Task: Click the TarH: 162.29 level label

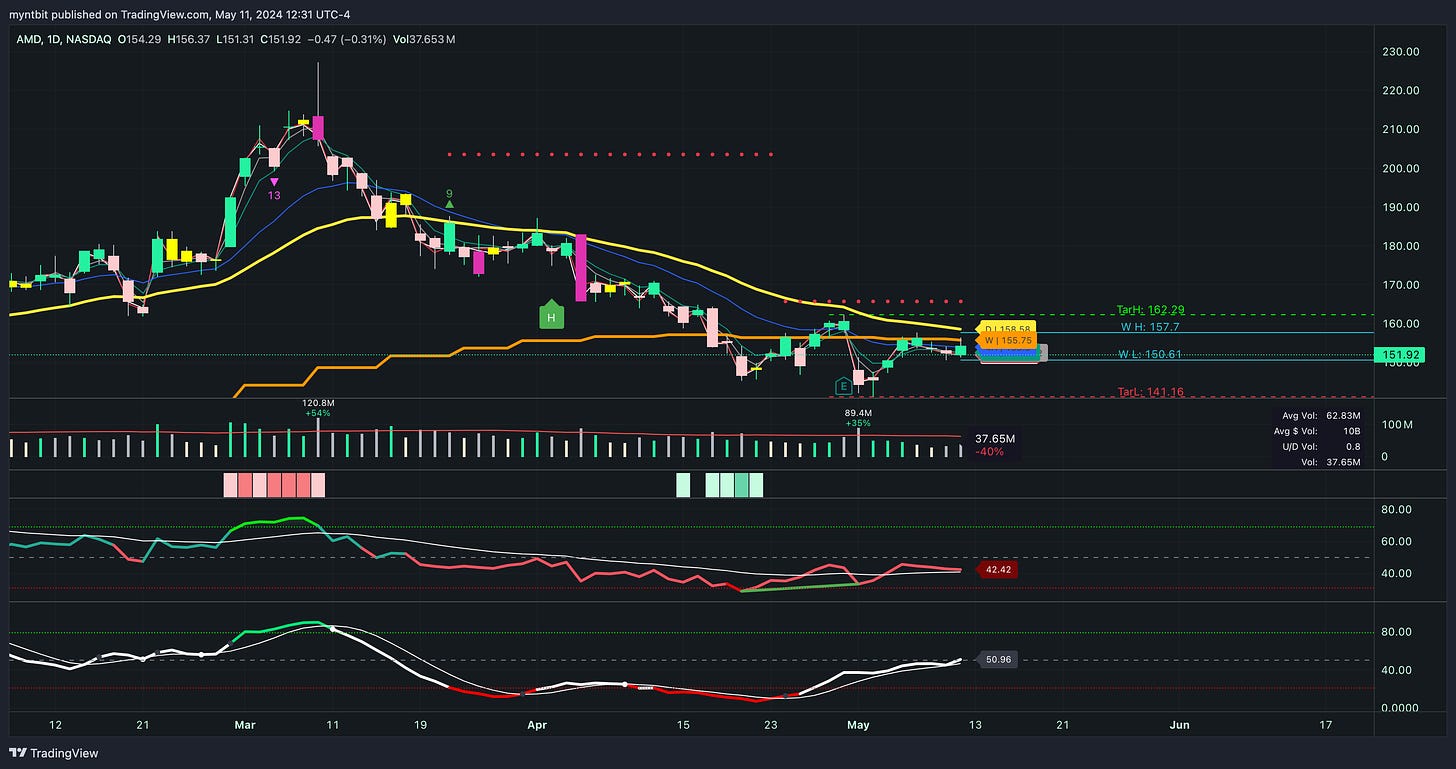Action: pos(1149,310)
